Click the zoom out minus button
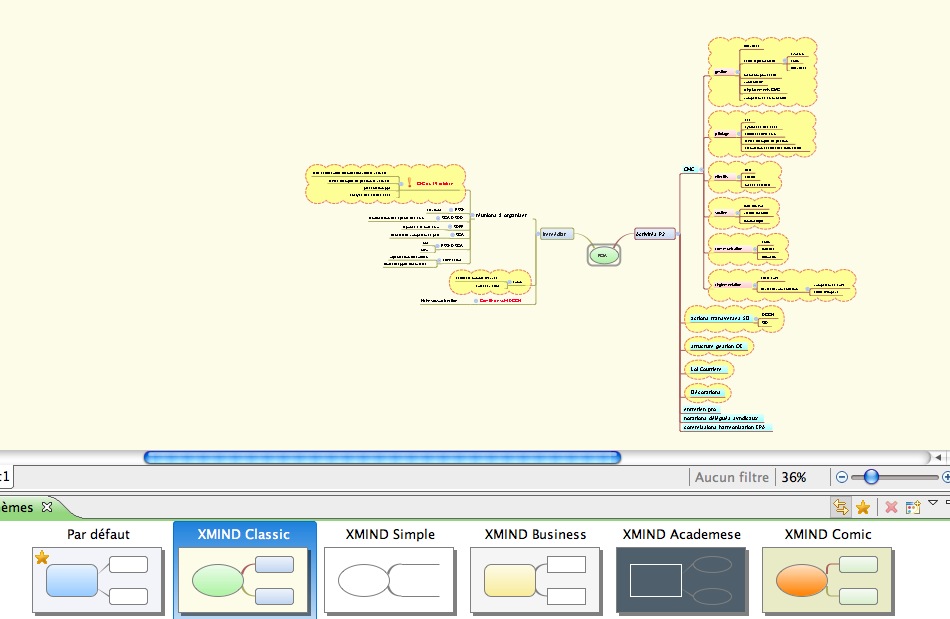This screenshot has width=950, height=619. [x=842, y=478]
